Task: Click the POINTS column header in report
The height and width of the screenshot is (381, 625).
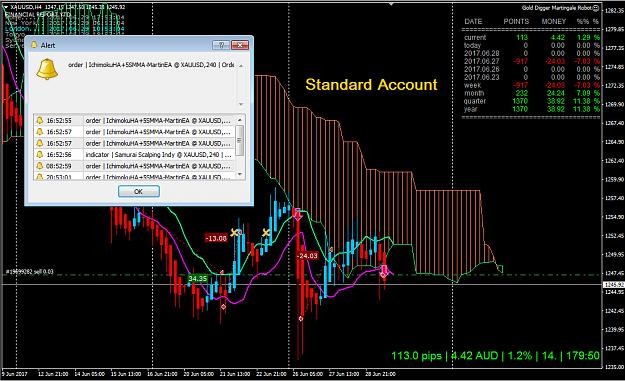Action: (x=516, y=22)
